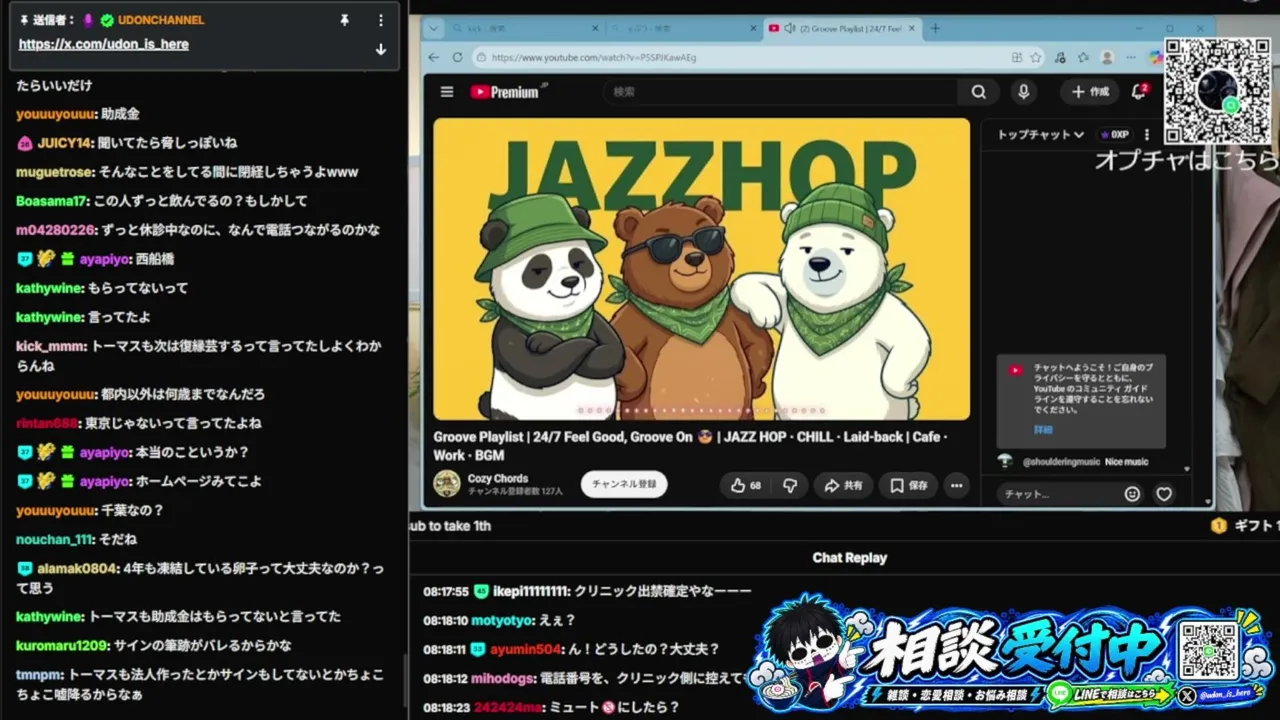Subscribe with the チャンネル登録 button
The image size is (1280, 720).
pyautogui.click(x=624, y=484)
